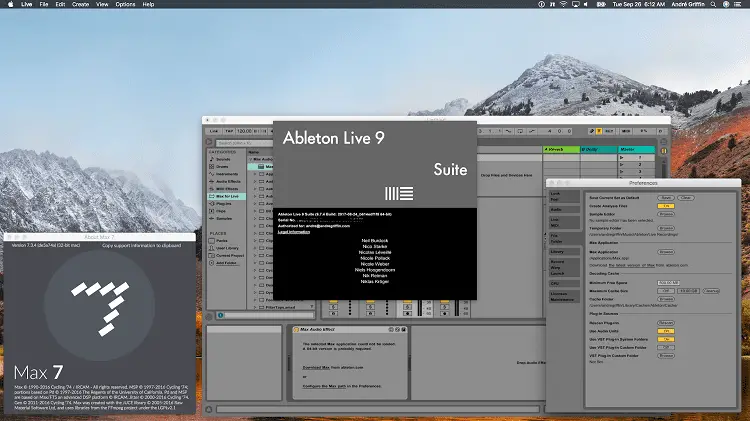Open Licenses Maintenance preferences tab

pyautogui.click(x=563, y=297)
